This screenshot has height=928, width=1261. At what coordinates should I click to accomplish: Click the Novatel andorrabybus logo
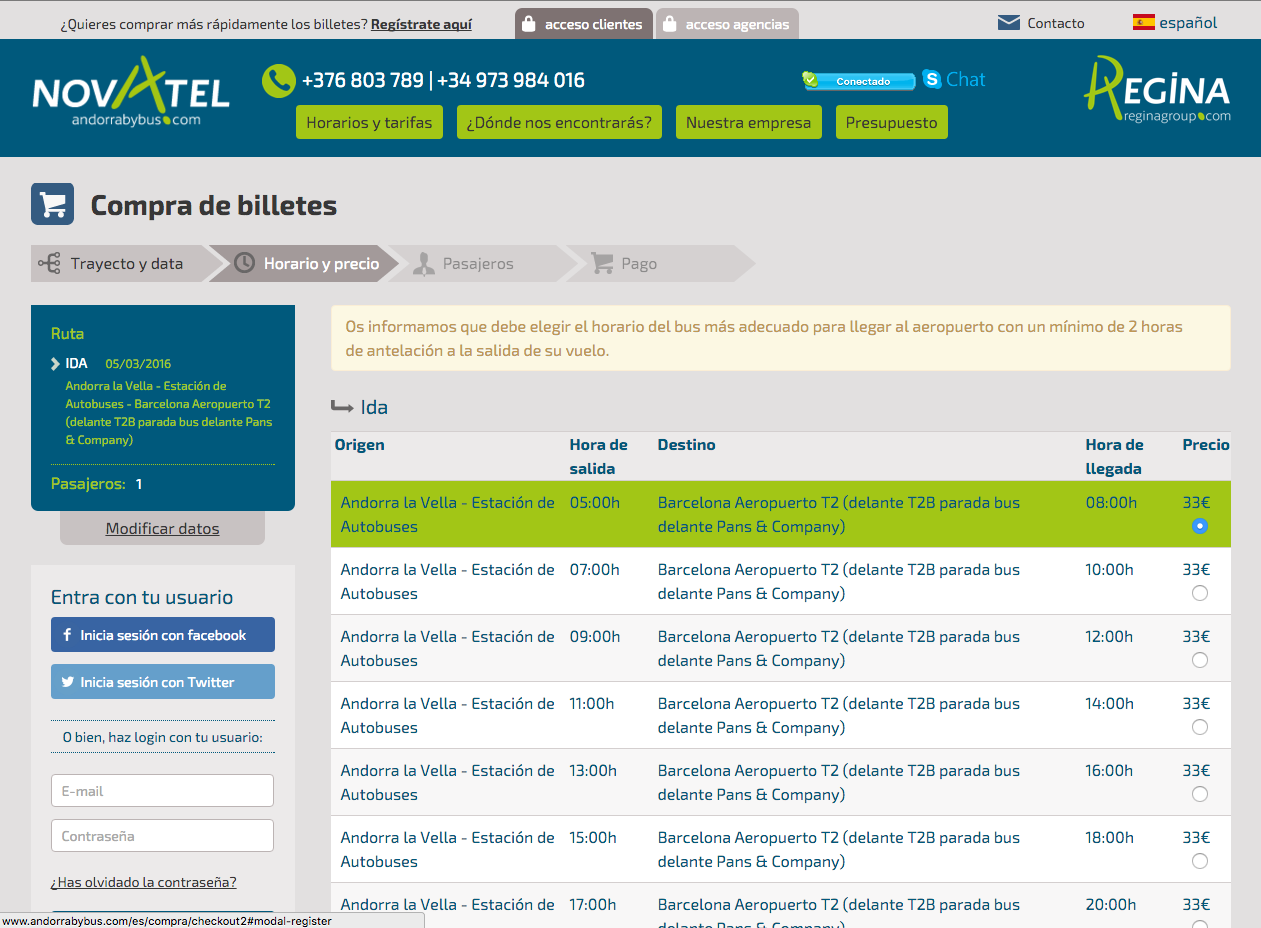pos(131,94)
